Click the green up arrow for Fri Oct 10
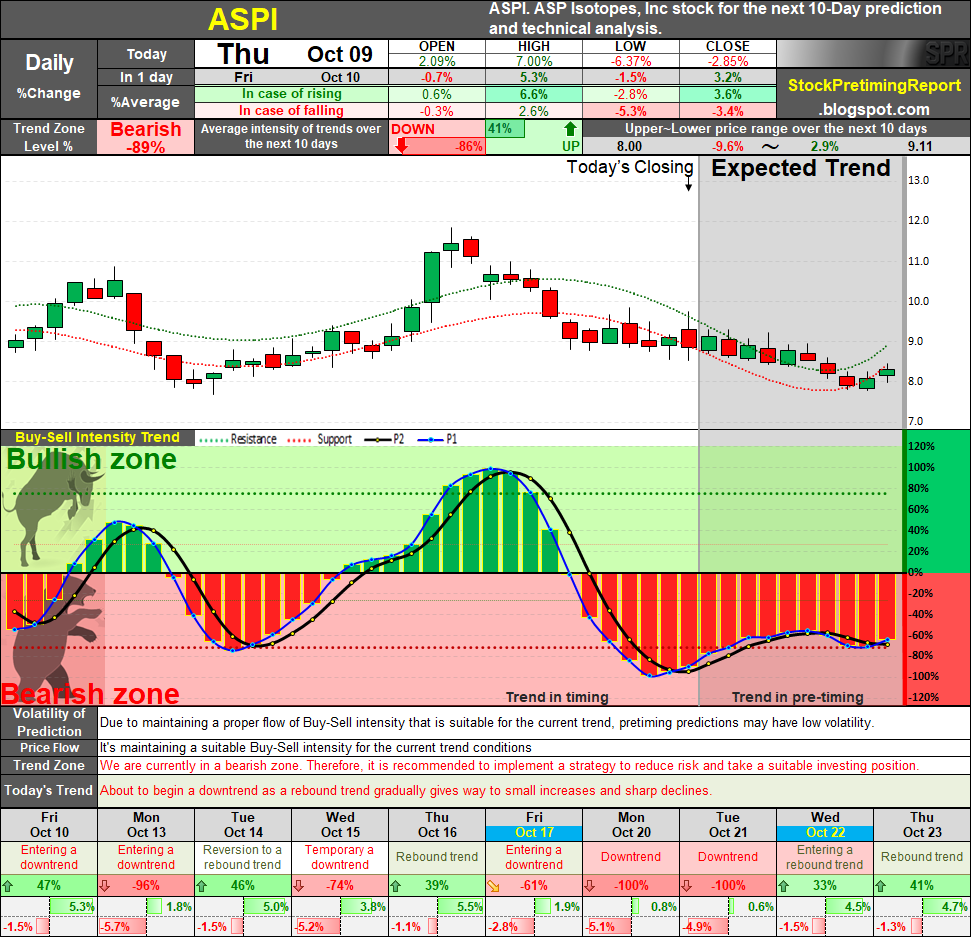The height and width of the screenshot is (937, 971). click(x=7, y=886)
